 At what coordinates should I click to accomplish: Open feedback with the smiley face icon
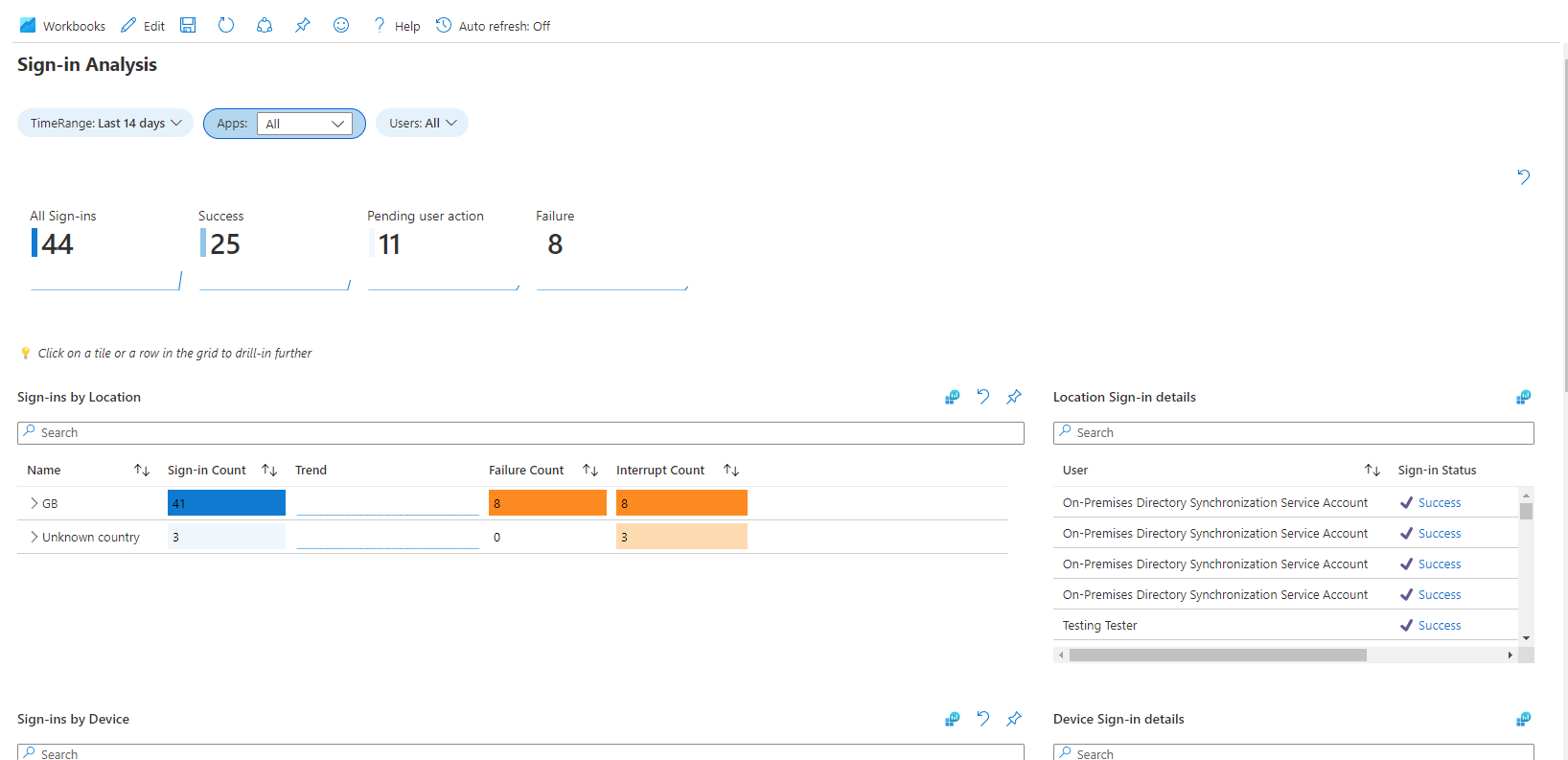point(341,26)
